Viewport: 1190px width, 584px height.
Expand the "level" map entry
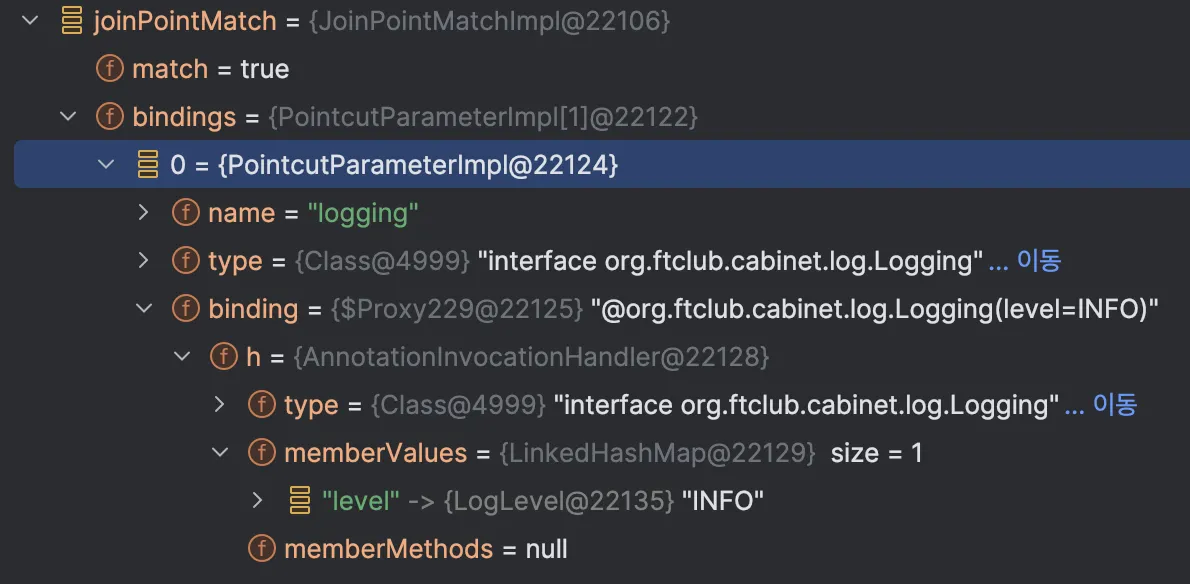(258, 501)
